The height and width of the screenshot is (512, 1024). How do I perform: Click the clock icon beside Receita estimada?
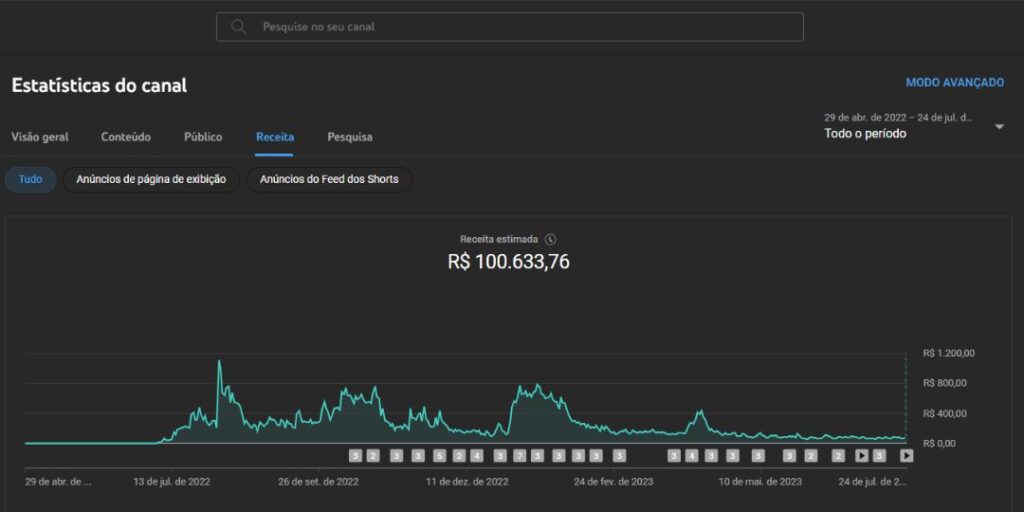pyautogui.click(x=551, y=240)
